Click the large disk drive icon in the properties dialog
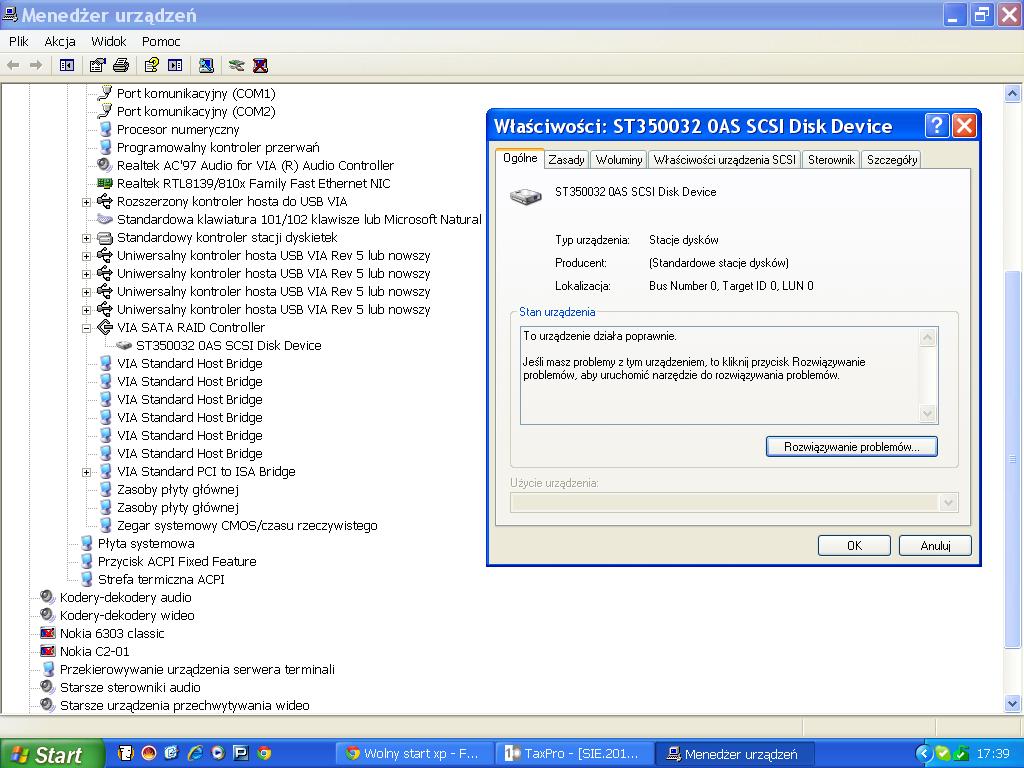 click(x=526, y=196)
